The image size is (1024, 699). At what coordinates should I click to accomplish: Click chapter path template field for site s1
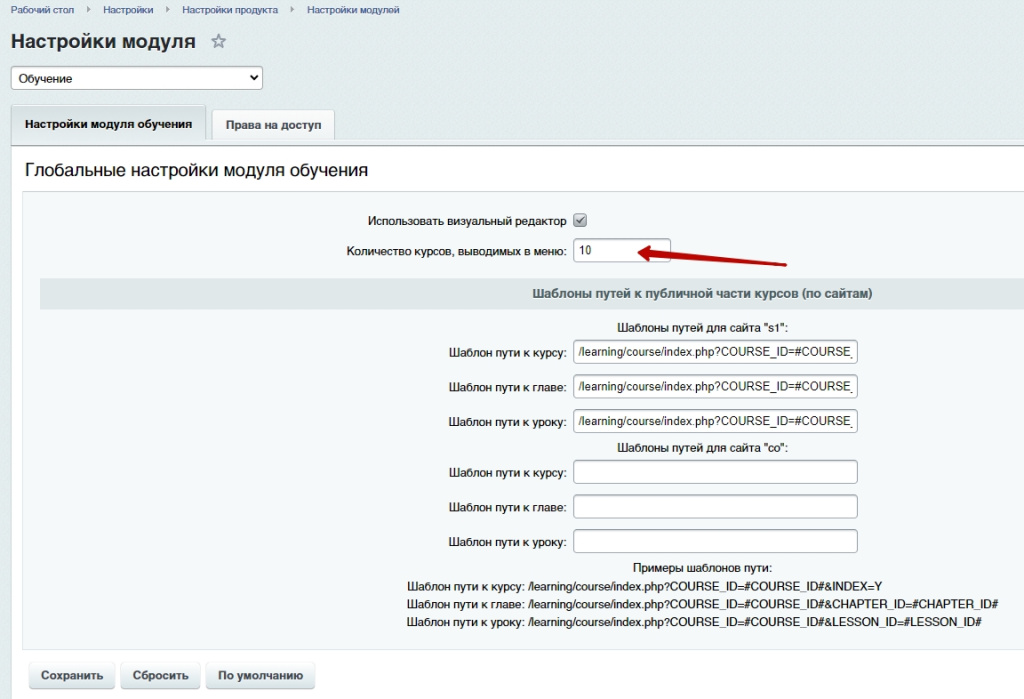(x=715, y=387)
